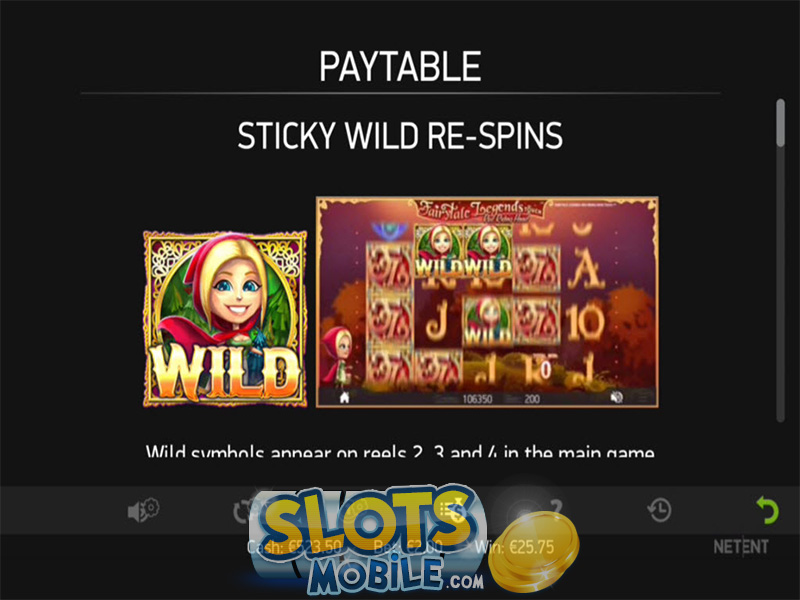Open the sound settings speaker-gear icon
The width and height of the screenshot is (800, 600).
(x=143, y=510)
